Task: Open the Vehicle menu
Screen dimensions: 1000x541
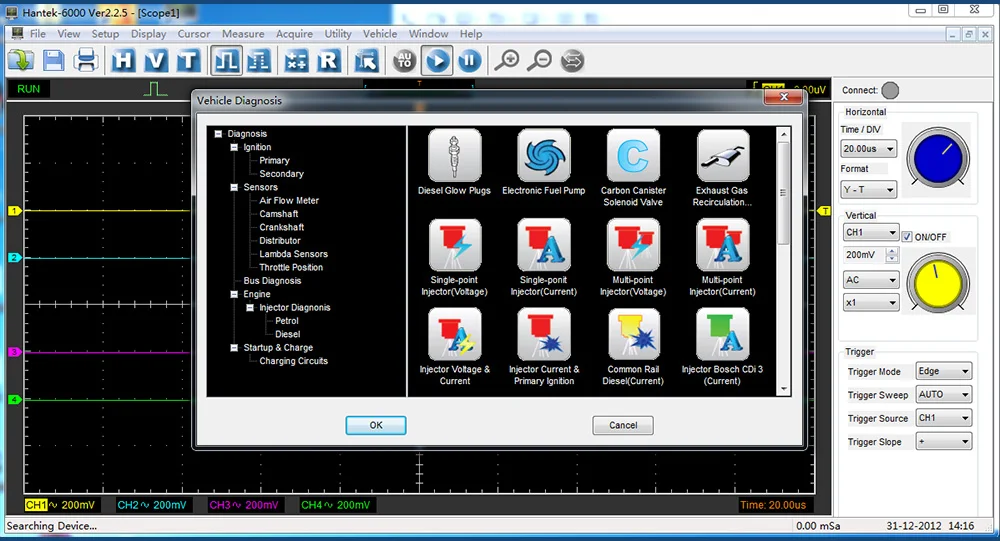Action: tap(379, 34)
